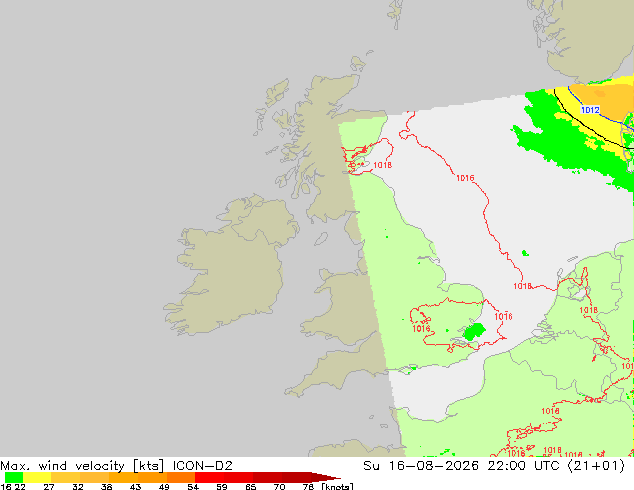Click the '49' legend scale value

[x=164, y=487]
